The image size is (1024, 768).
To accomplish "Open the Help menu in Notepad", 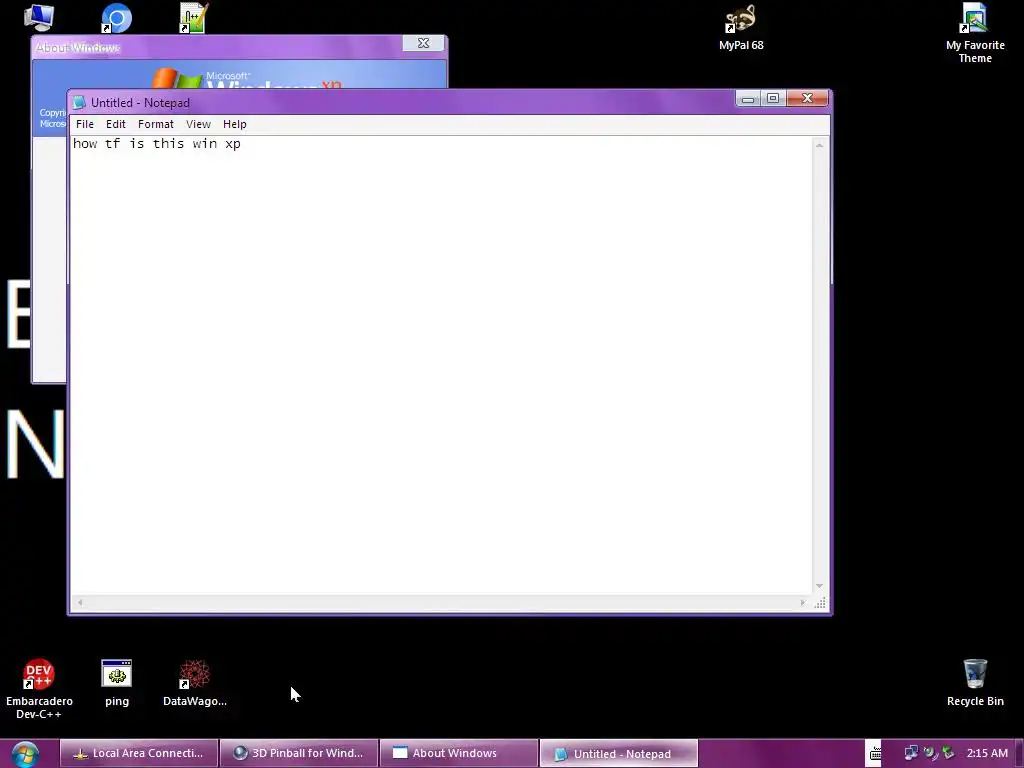I will 234,124.
